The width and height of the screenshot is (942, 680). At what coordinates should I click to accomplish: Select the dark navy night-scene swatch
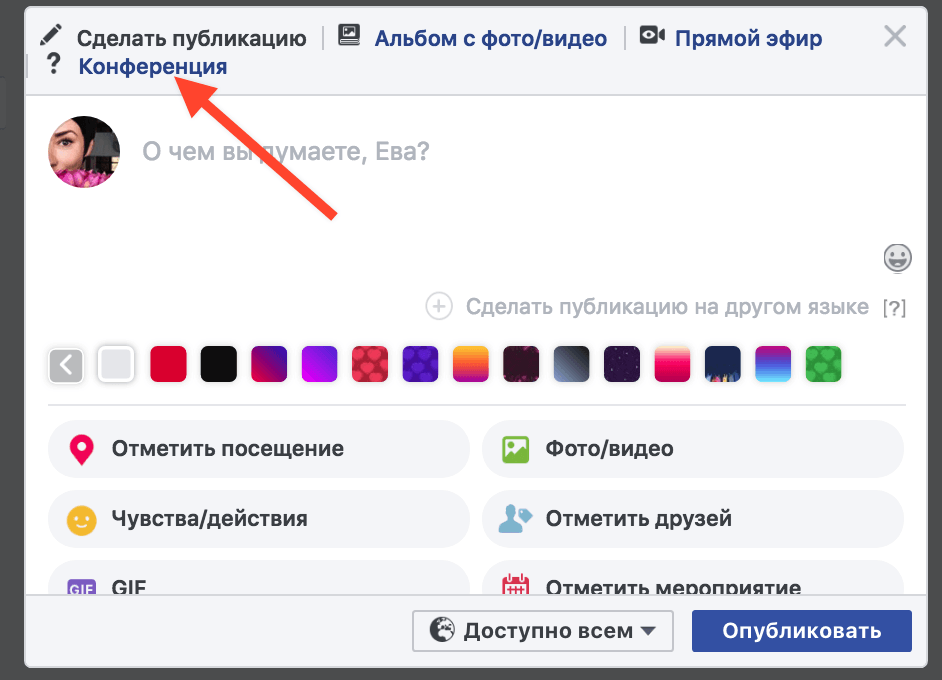click(723, 363)
